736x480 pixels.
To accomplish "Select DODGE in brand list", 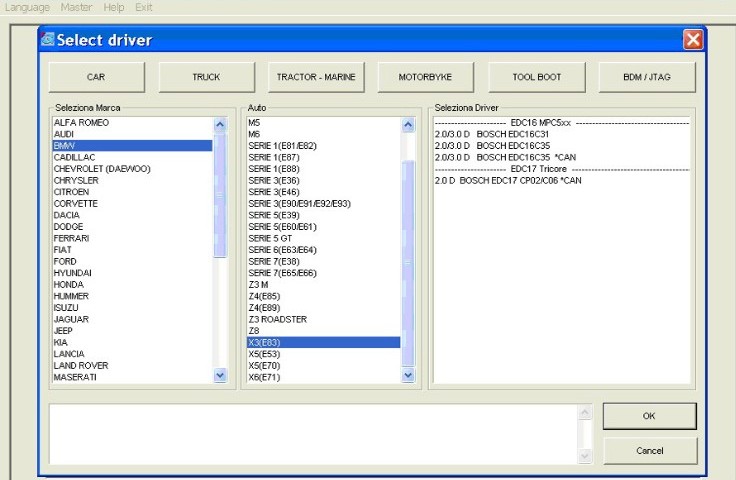I will 132,227.
